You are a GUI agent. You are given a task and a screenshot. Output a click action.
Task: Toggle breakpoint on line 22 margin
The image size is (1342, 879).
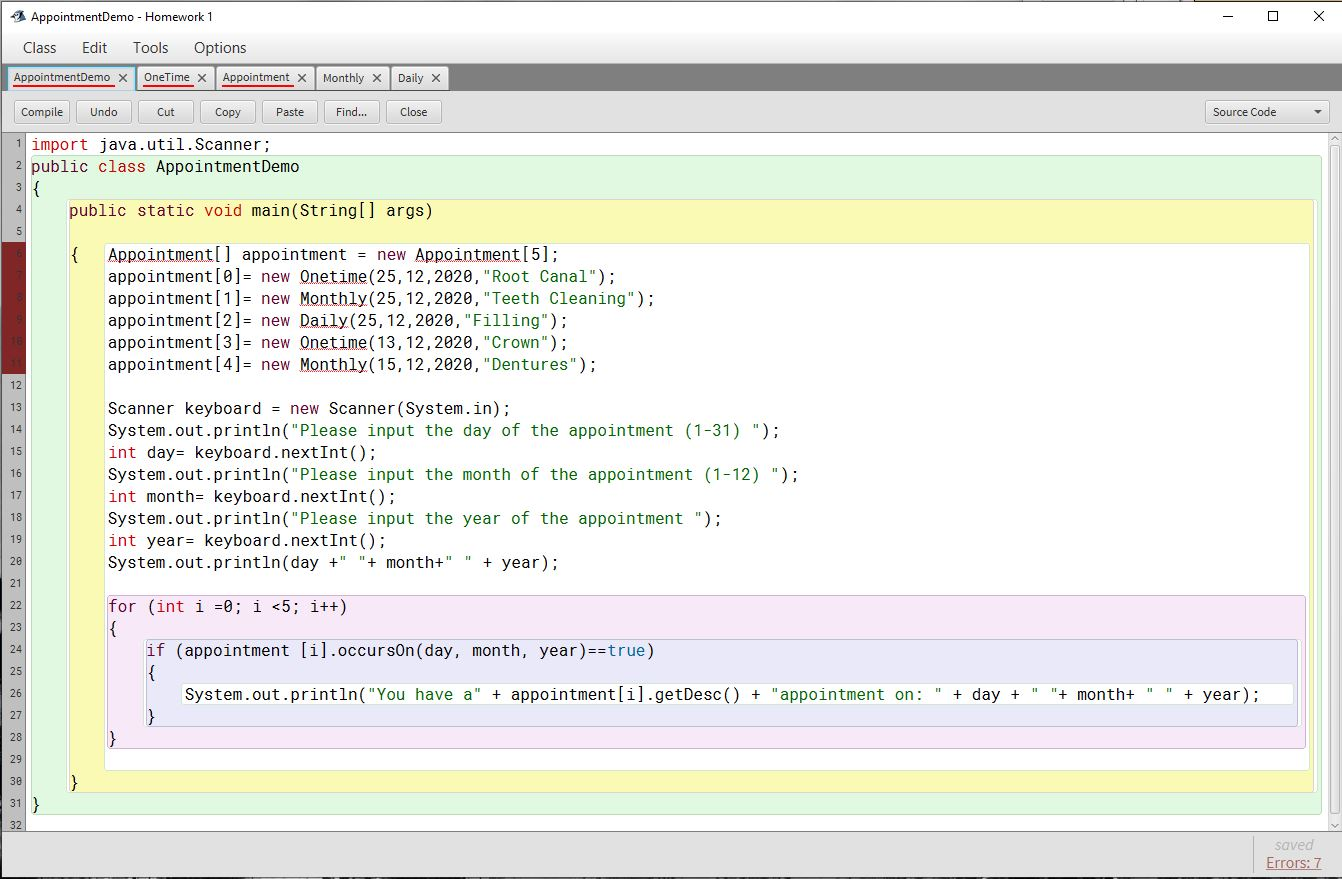14,606
